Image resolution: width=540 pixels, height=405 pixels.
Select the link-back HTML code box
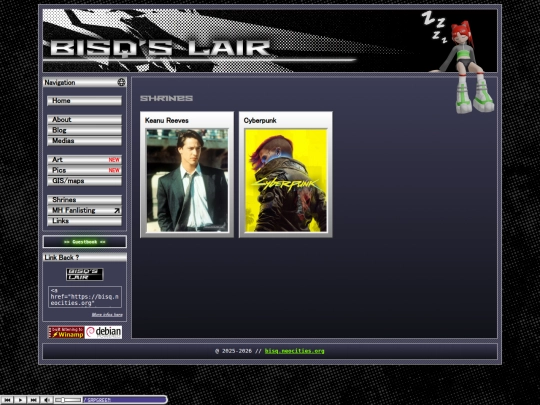(x=85, y=297)
